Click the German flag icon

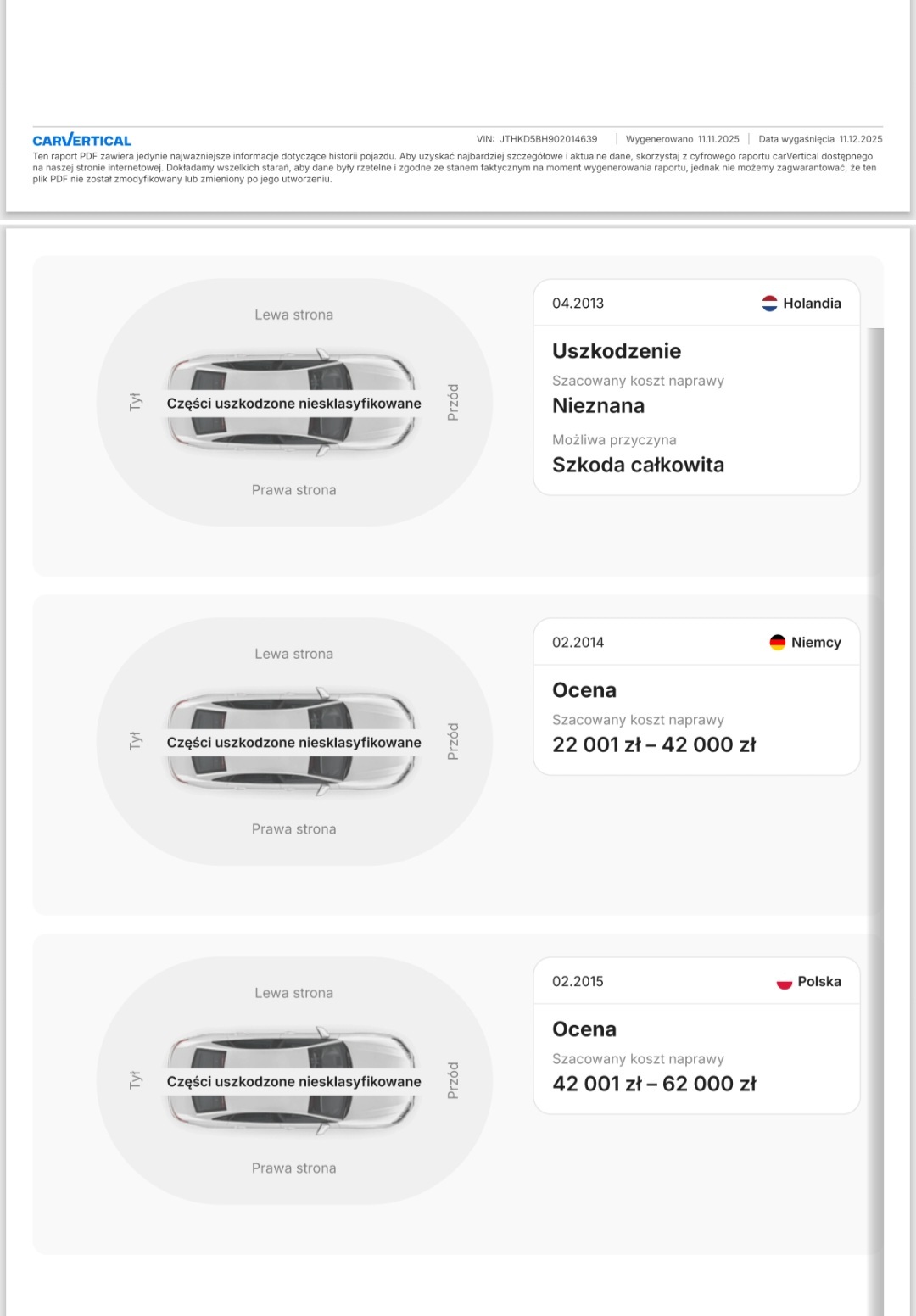pos(777,643)
